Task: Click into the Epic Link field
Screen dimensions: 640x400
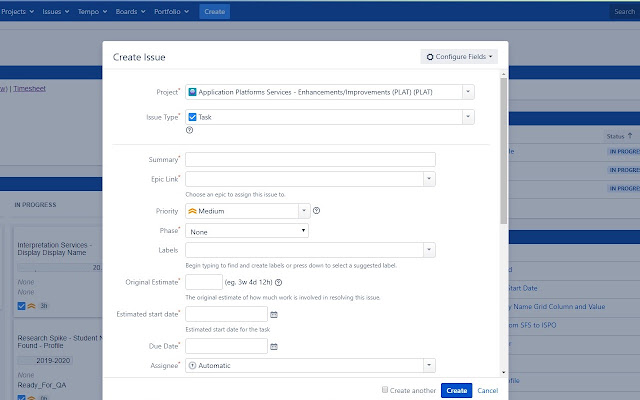Action: (304, 179)
